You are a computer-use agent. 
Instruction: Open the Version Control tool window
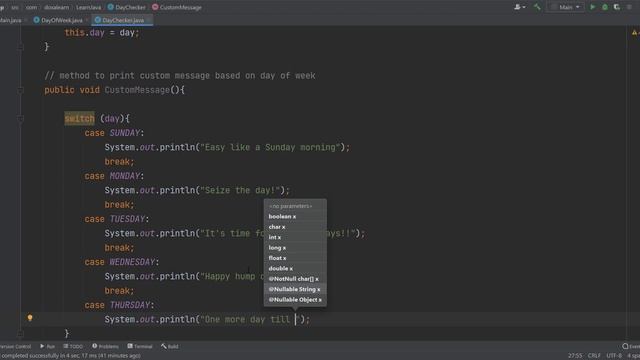(x=15, y=347)
